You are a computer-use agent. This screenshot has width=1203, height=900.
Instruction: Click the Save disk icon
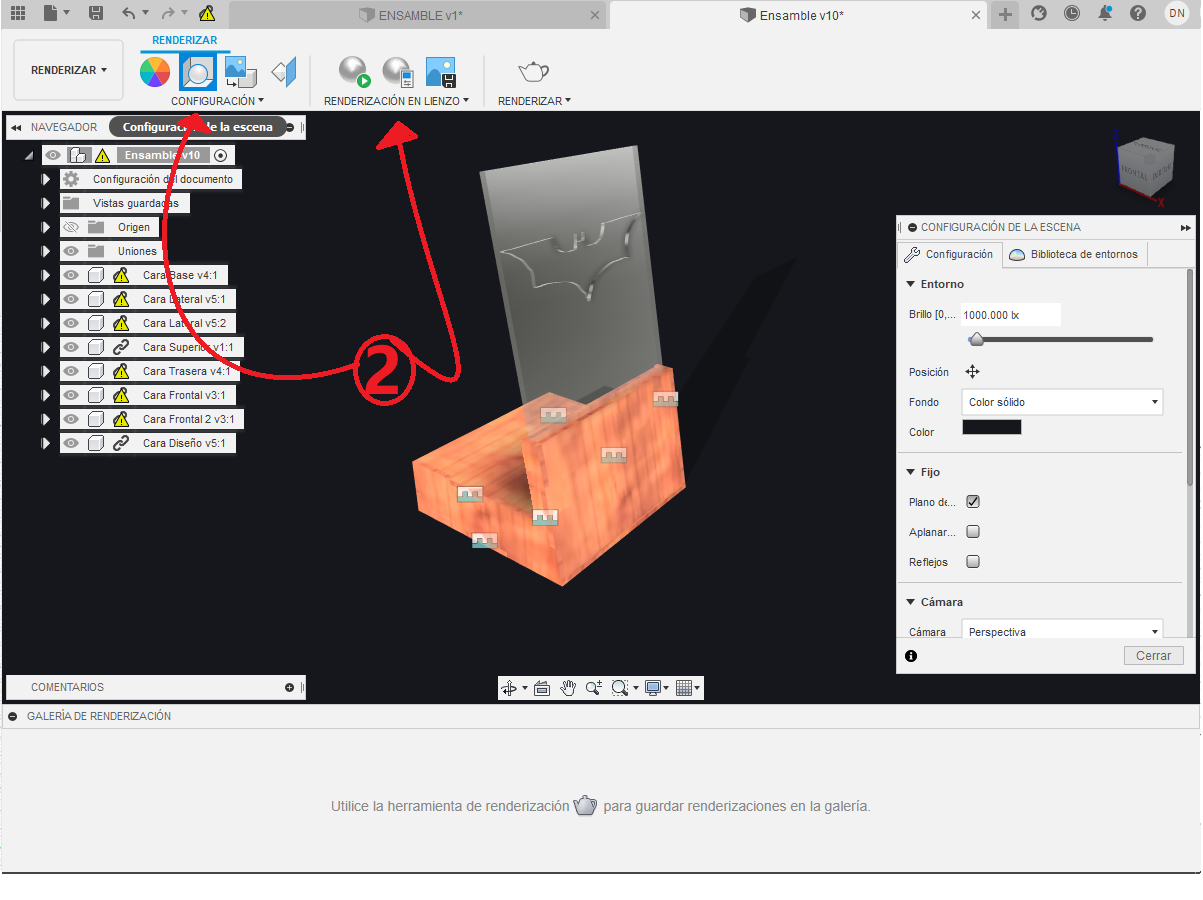click(x=96, y=13)
